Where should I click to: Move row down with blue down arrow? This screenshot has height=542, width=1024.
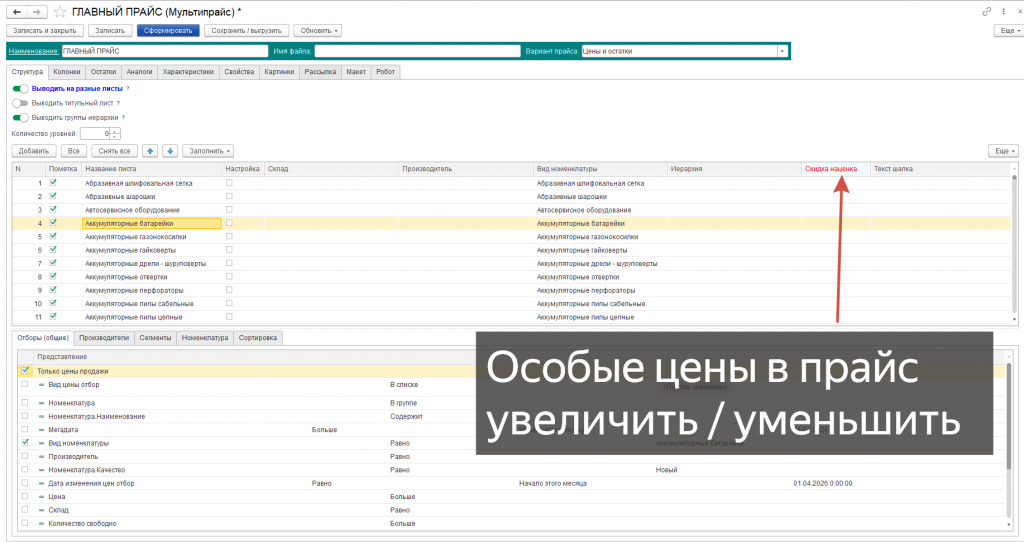[x=170, y=151]
